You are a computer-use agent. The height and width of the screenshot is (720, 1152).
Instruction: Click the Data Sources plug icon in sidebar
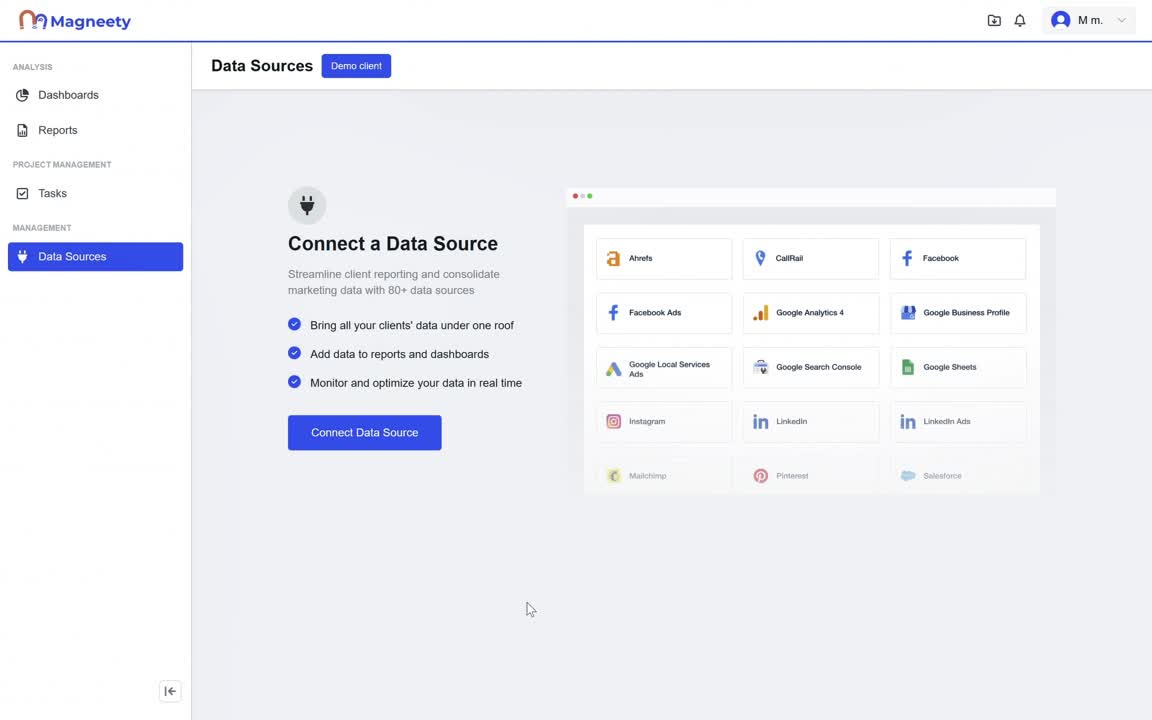coord(22,256)
